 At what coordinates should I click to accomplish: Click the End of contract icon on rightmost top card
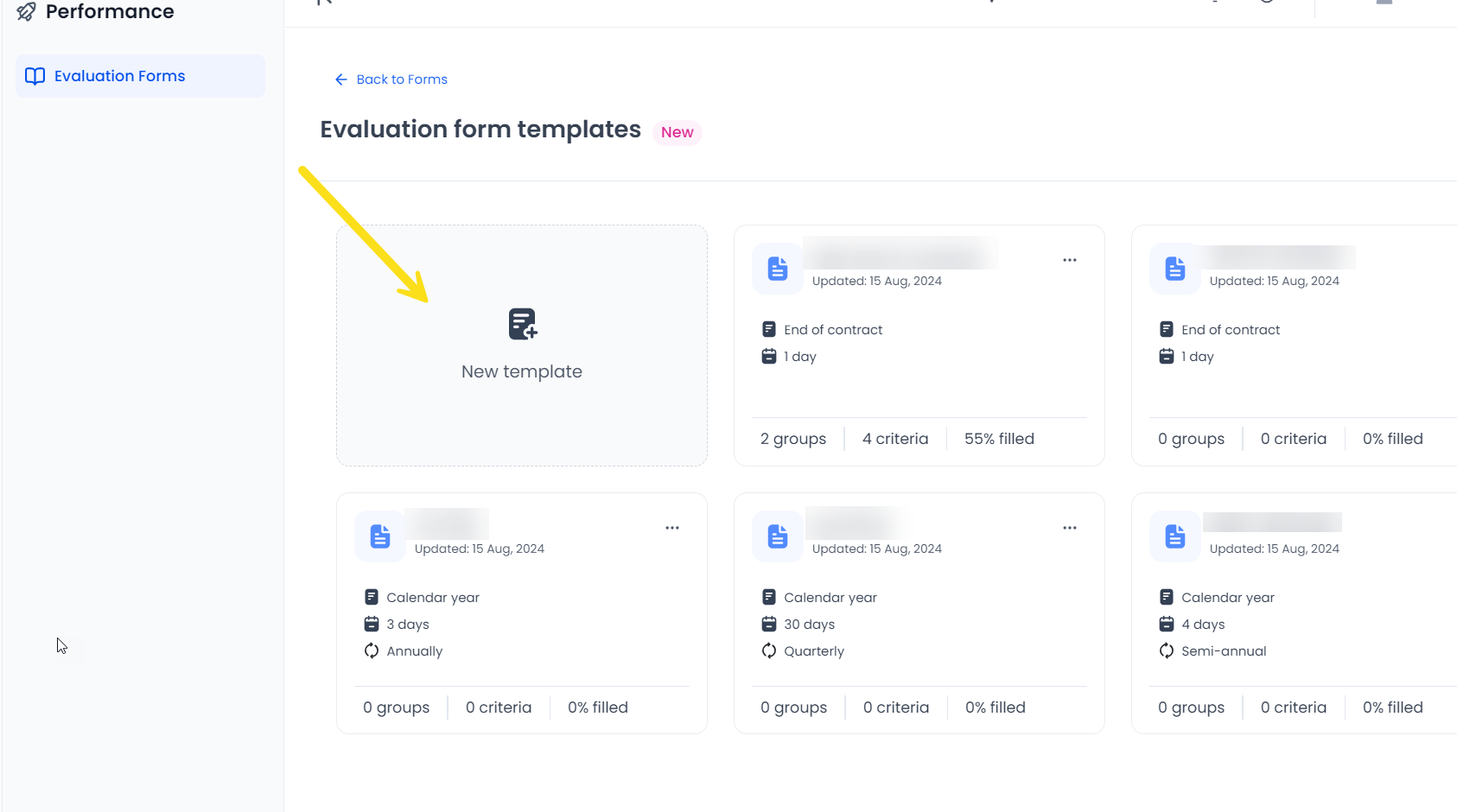click(1165, 329)
